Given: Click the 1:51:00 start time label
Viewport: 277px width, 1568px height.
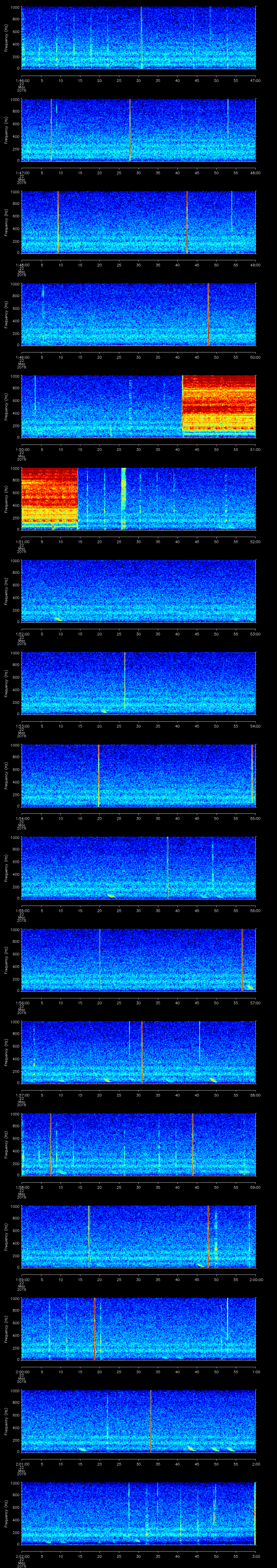Looking at the screenshot, I should coord(22,542).
